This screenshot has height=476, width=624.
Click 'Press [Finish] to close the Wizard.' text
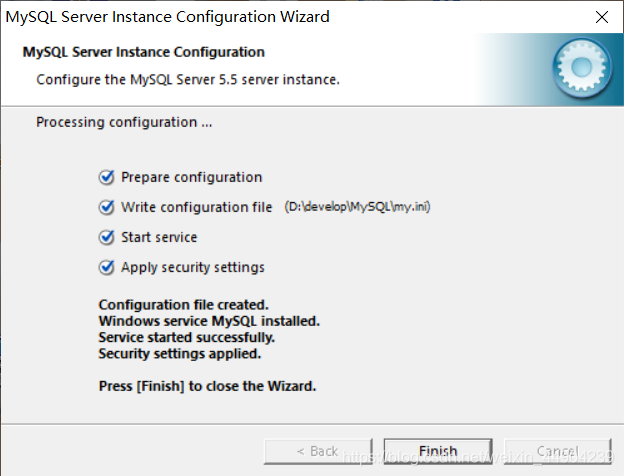207,386
